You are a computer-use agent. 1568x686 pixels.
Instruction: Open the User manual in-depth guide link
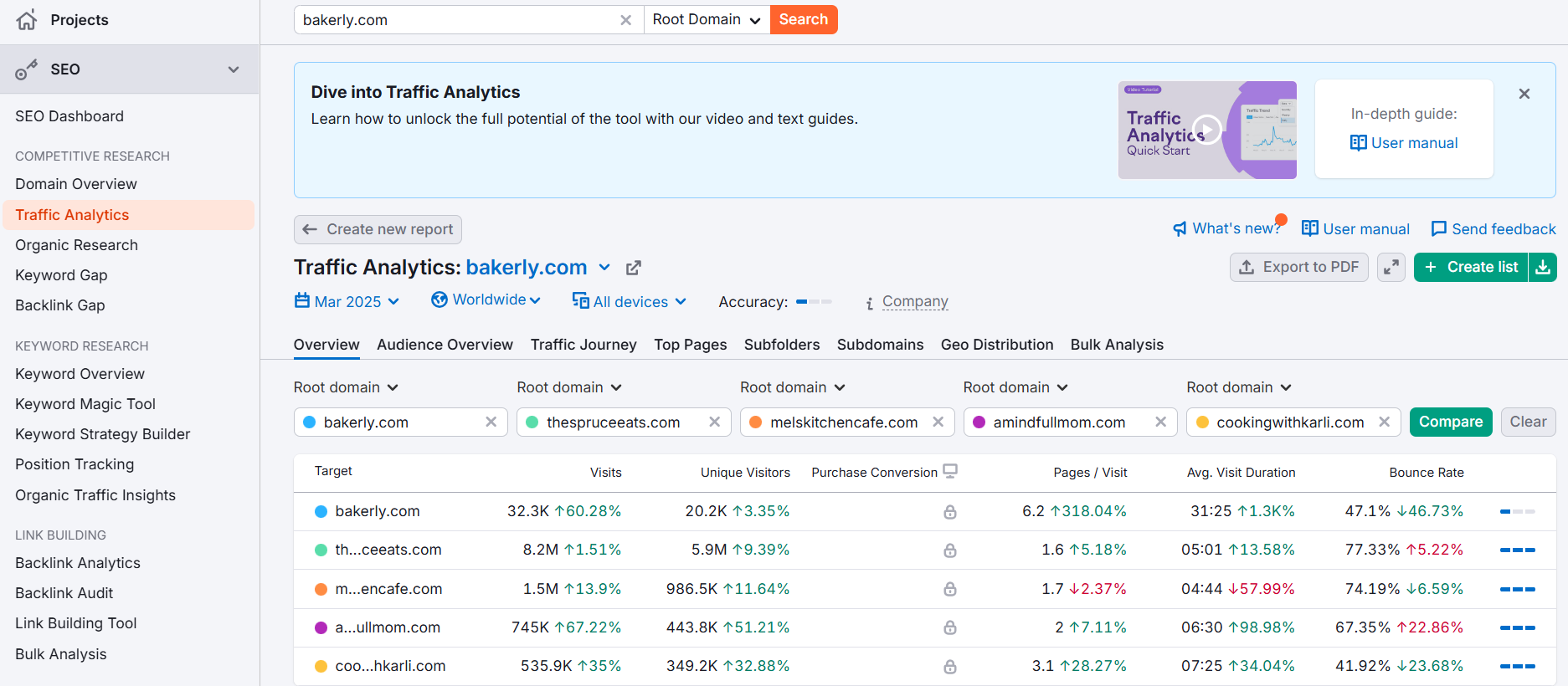click(x=1404, y=143)
